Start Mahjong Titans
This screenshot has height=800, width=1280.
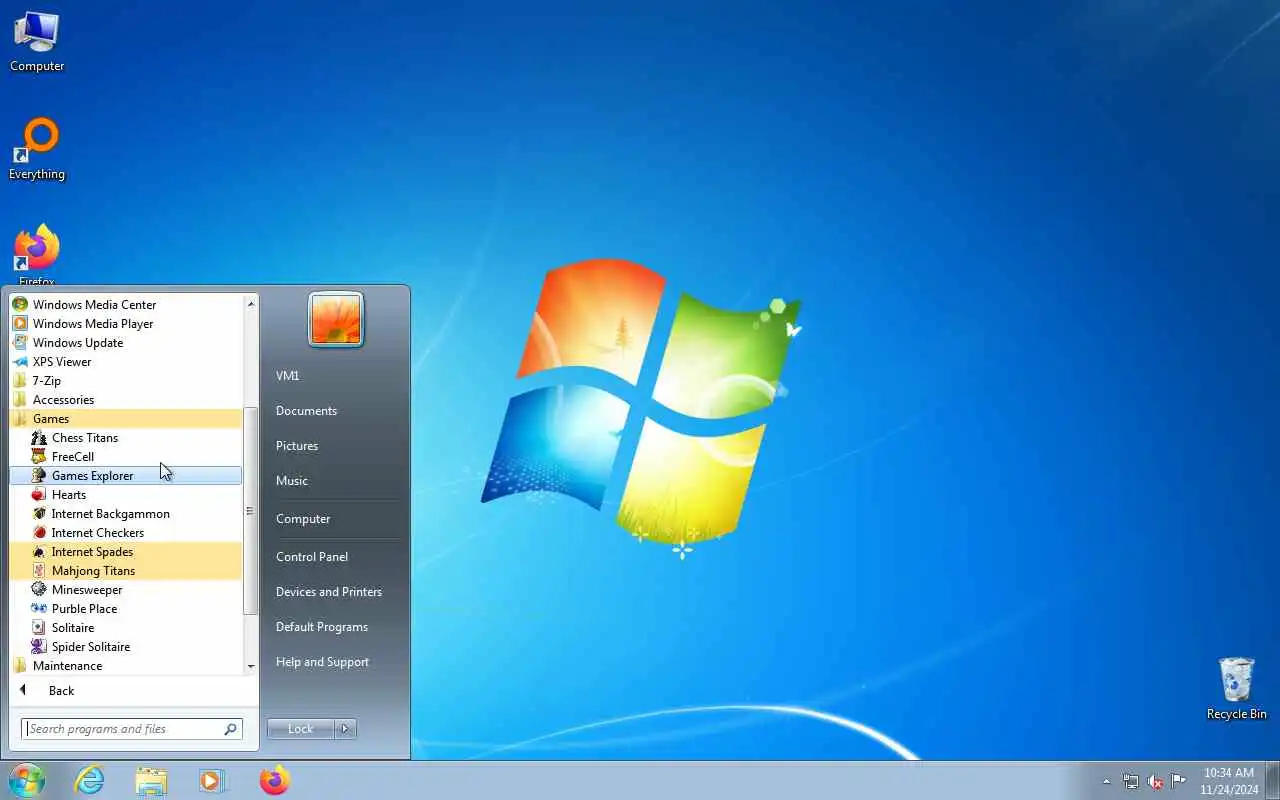click(x=125, y=570)
